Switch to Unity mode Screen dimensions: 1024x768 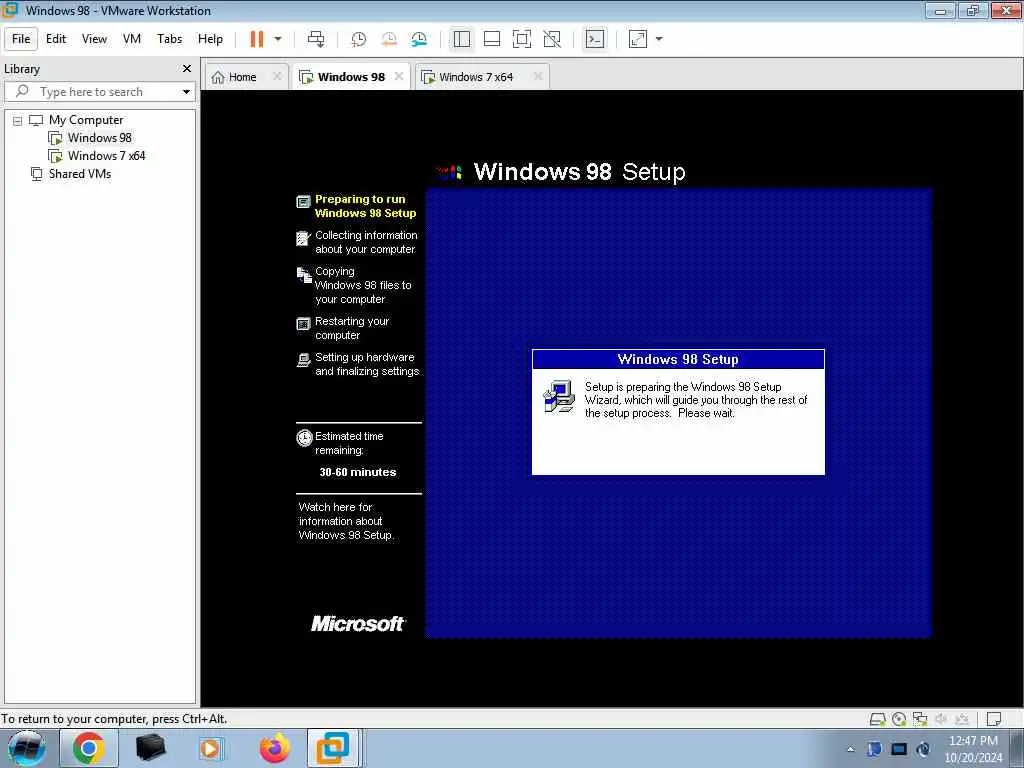point(552,39)
